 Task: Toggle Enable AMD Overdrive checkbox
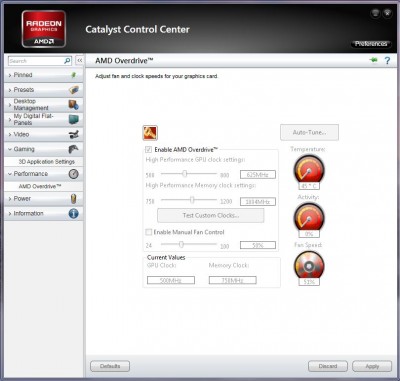point(149,150)
